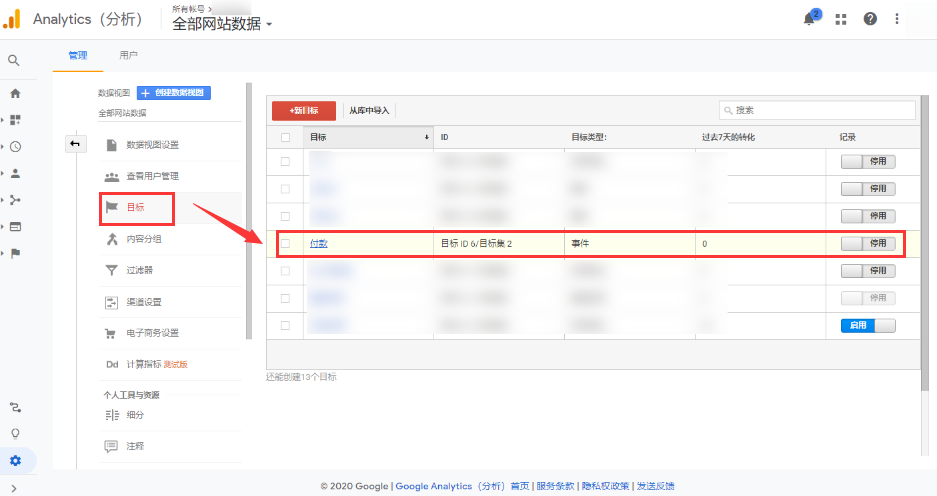Screen dimensions: 937x496
Task: Tick the checkbox for the 付款 goal row
Action: (x=286, y=243)
